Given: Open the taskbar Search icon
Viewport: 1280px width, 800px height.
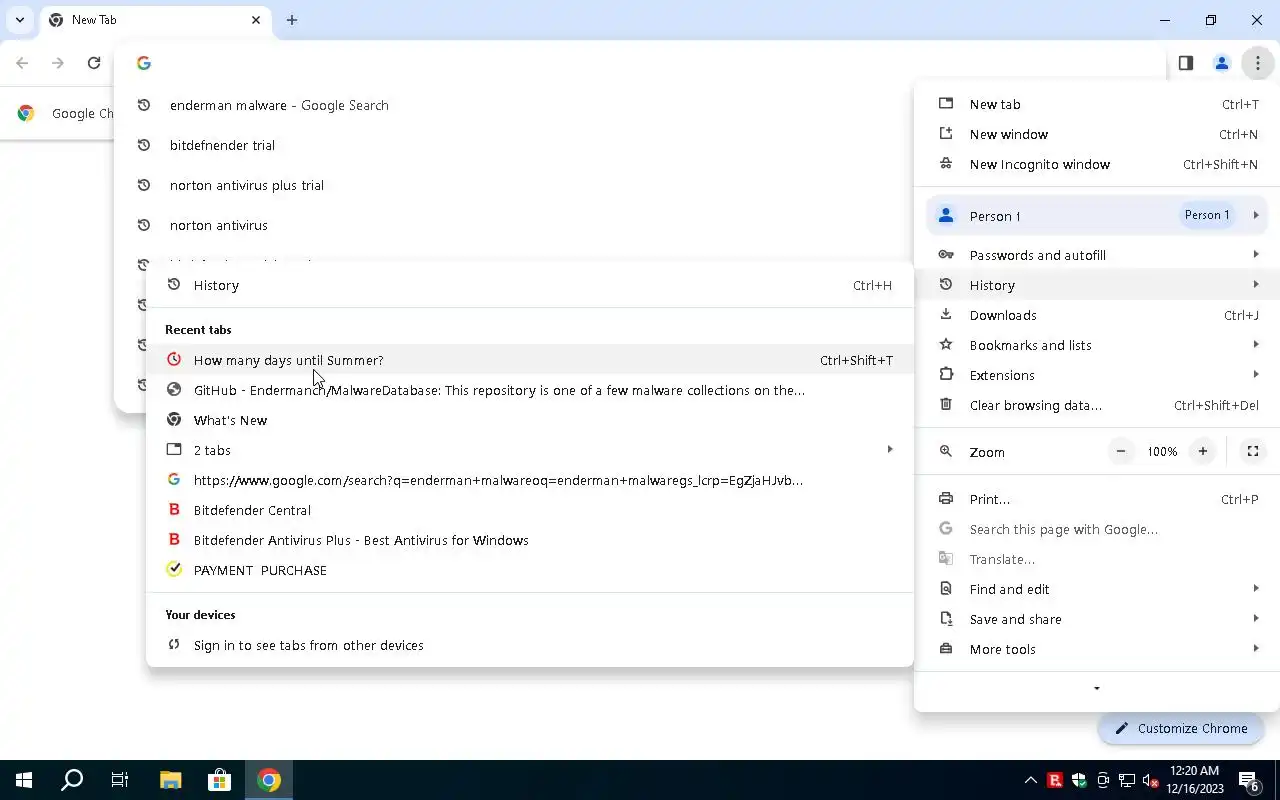Looking at the screenshot, I should 72,780.
